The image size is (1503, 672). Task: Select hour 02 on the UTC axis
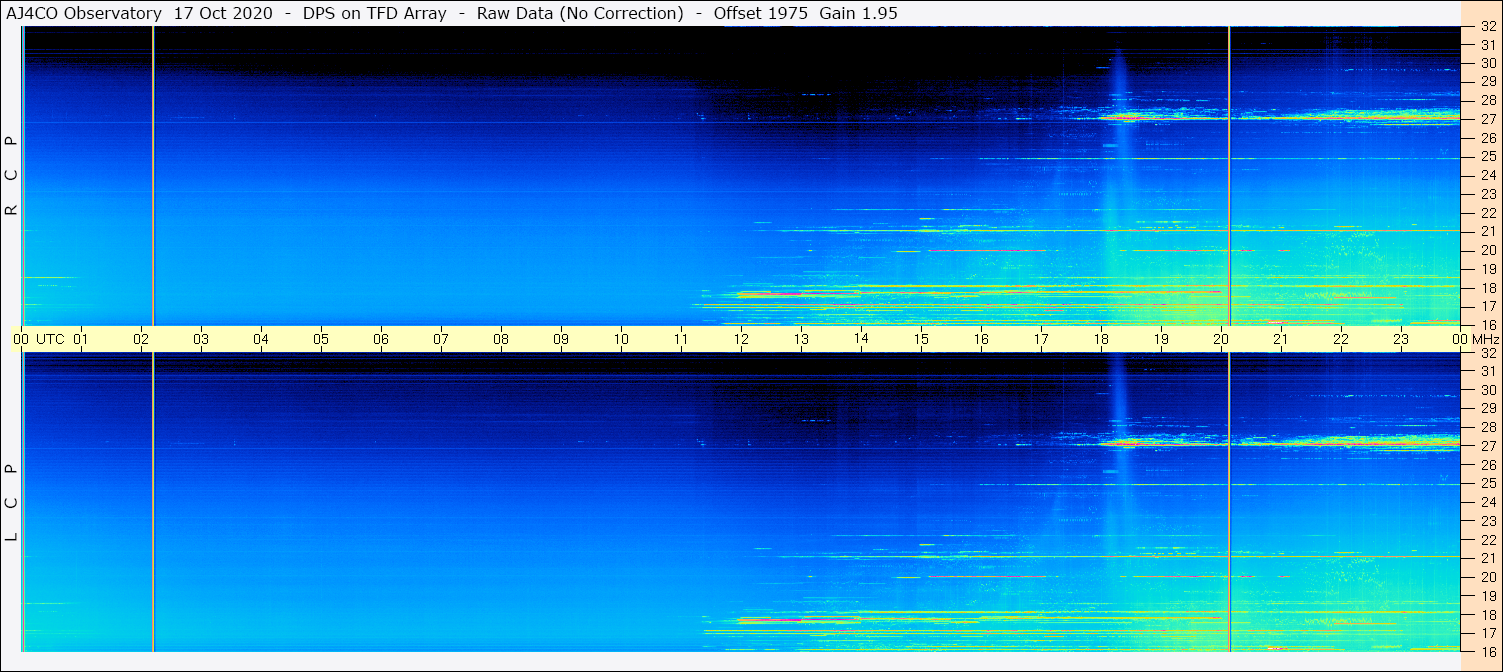pos(141,339)
